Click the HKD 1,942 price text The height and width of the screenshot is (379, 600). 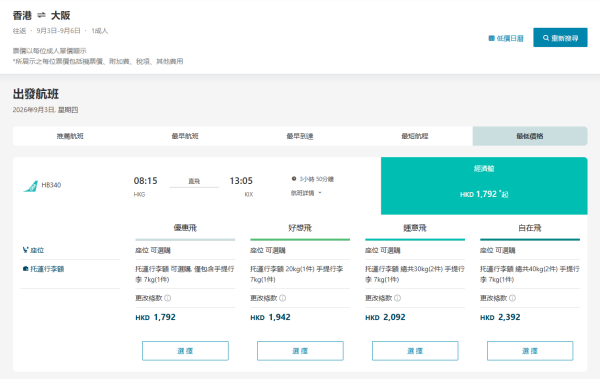[x=271, y=317]
